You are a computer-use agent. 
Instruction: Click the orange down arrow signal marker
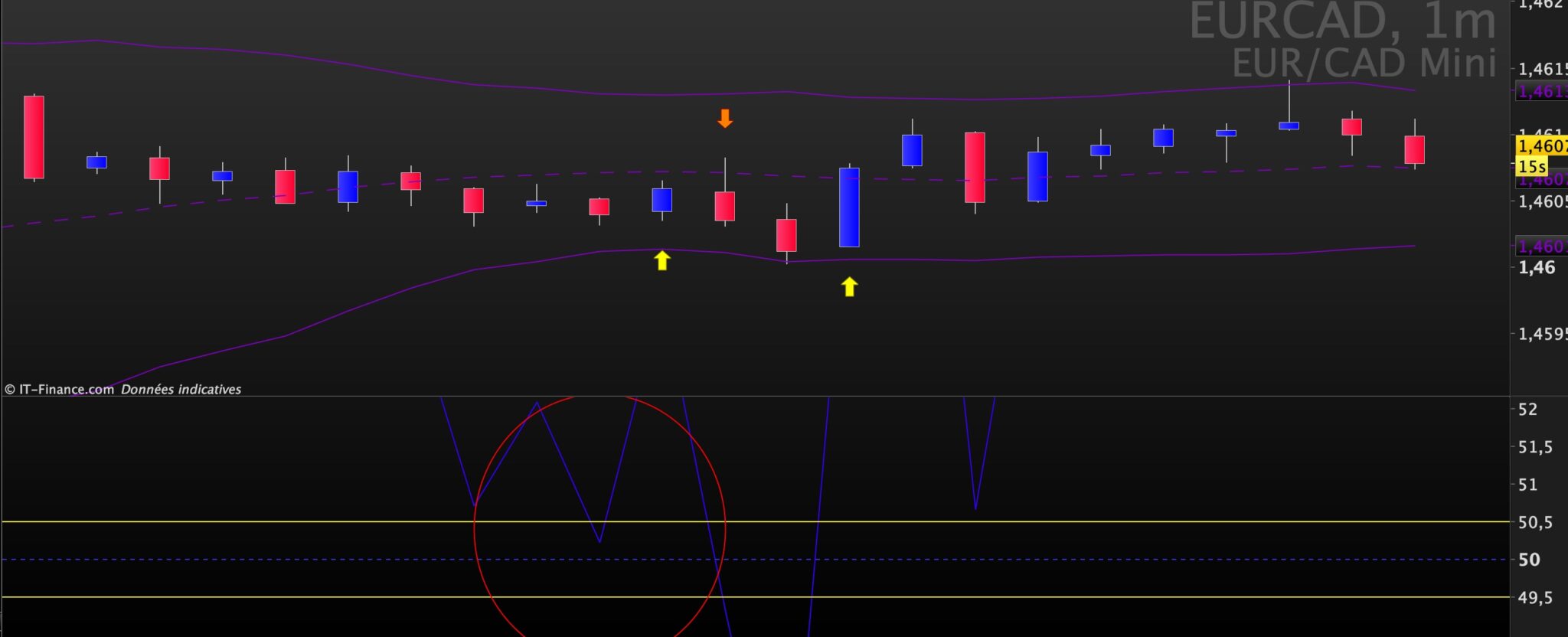725,119
